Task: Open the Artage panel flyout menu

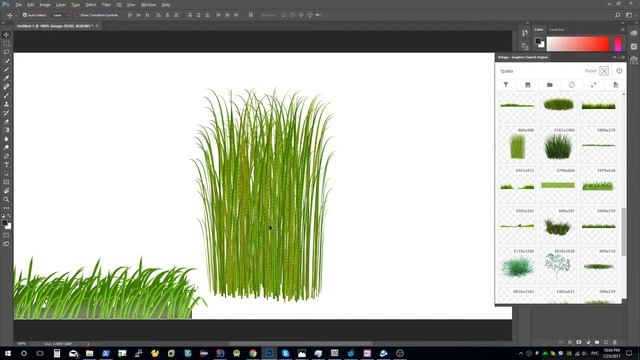Action: [x=623, y=57]
